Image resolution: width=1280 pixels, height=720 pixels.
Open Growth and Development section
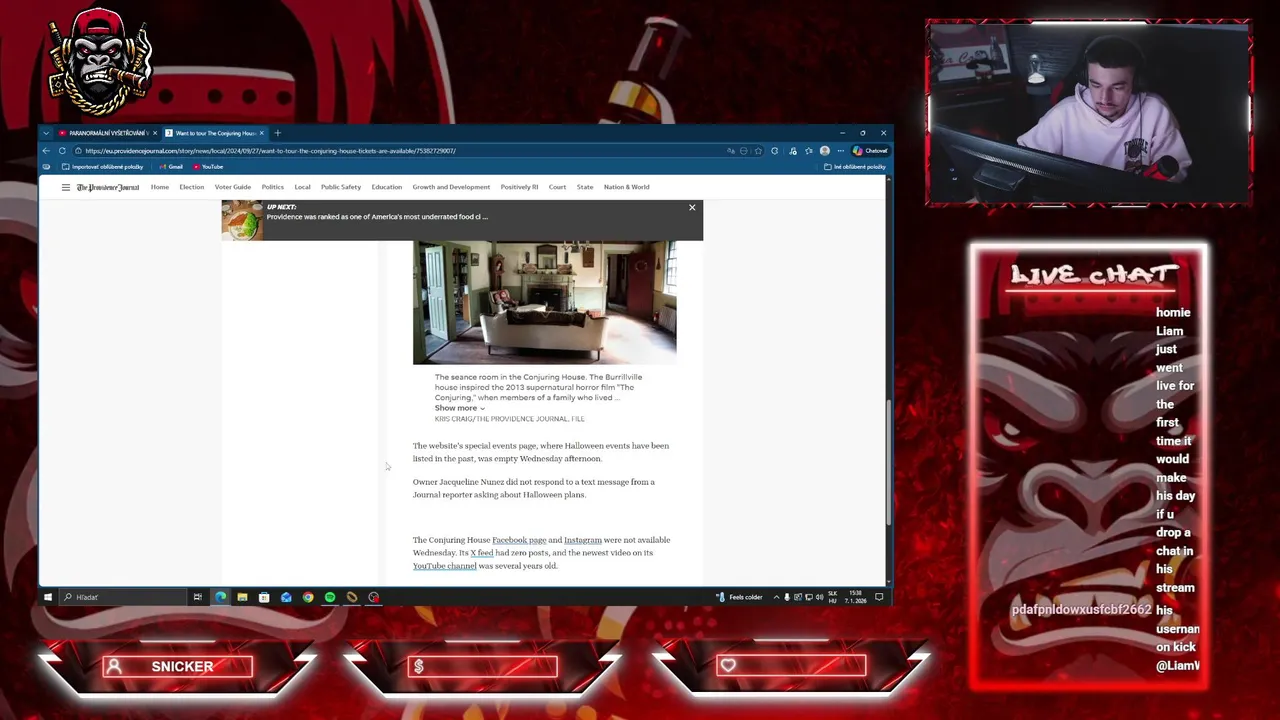coord(451,187)
